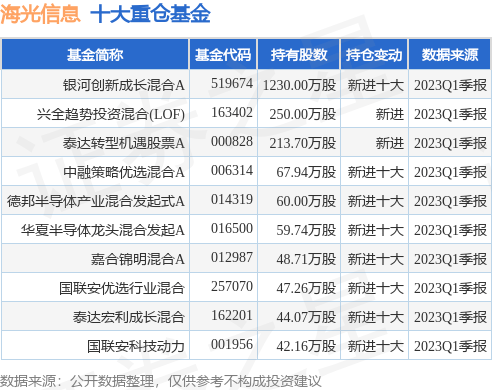The width and height of the screenshot is (492, 390).
Task: Click fund code 257070
Action: (x=232, y=287)
